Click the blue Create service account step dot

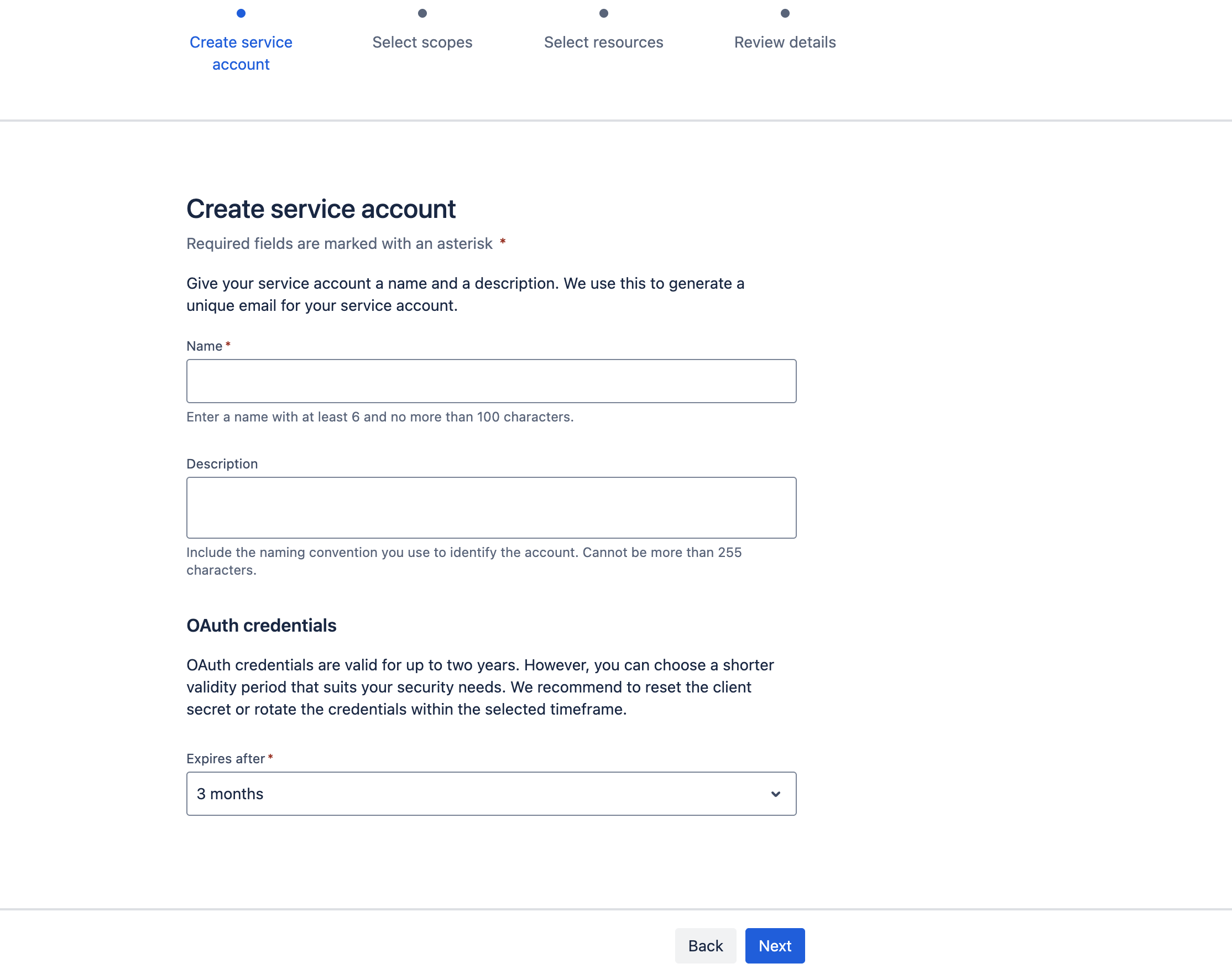click(x=241, y=13)
